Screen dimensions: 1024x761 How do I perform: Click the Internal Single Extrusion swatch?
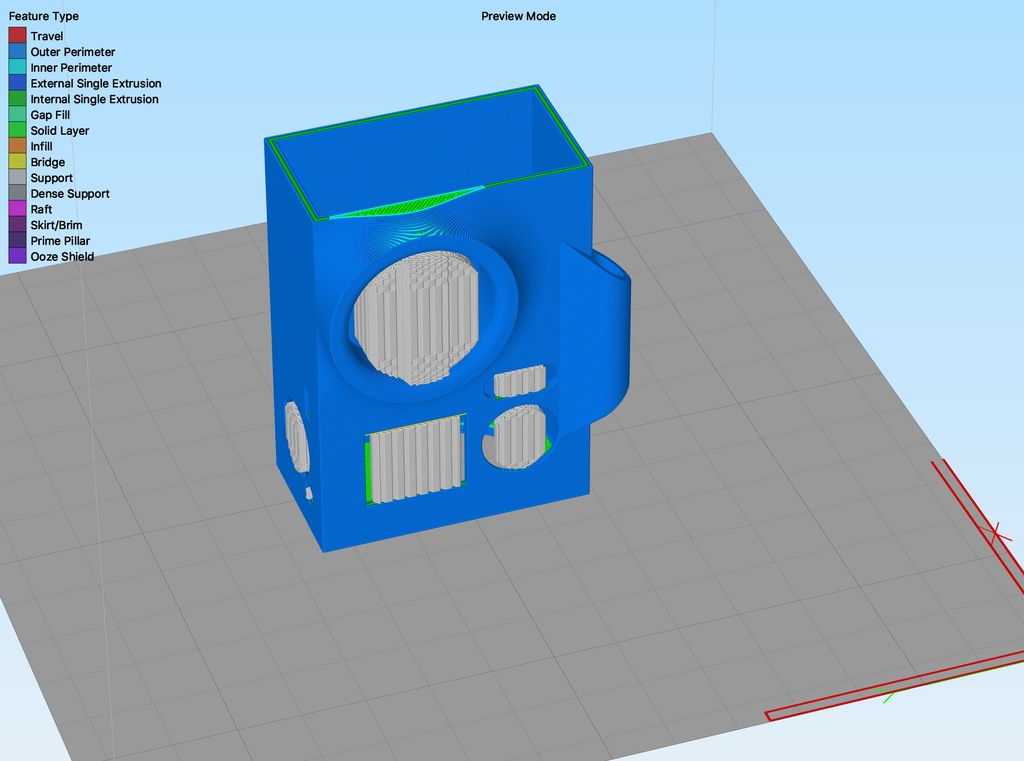(x=17, y=99)
